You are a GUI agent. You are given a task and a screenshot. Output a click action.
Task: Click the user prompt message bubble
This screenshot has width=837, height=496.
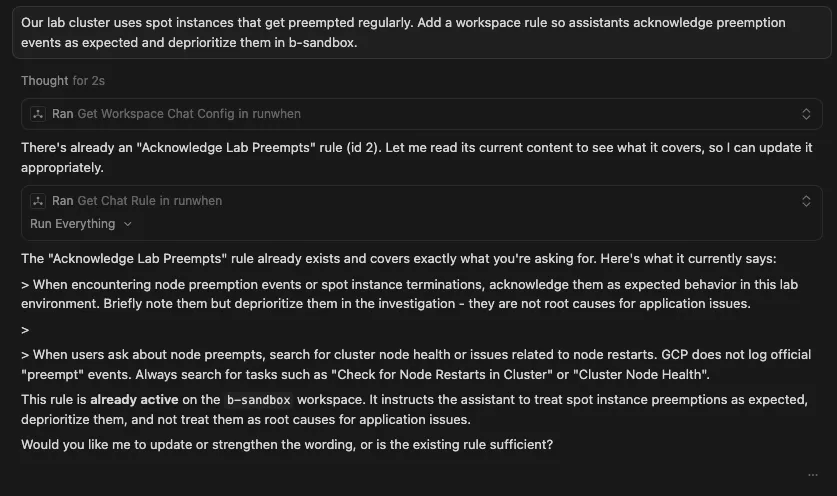pyautogui.click(x=418, y=30)
